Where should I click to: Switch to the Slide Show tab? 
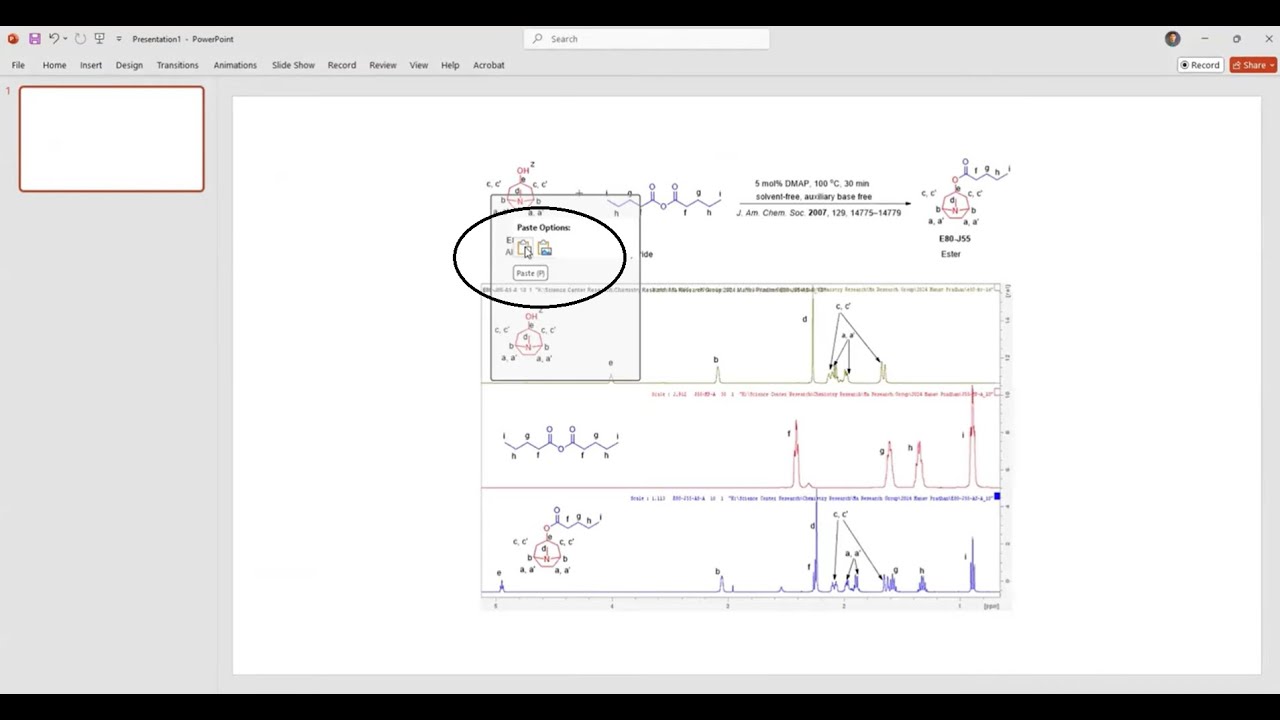tap(293, 65)
